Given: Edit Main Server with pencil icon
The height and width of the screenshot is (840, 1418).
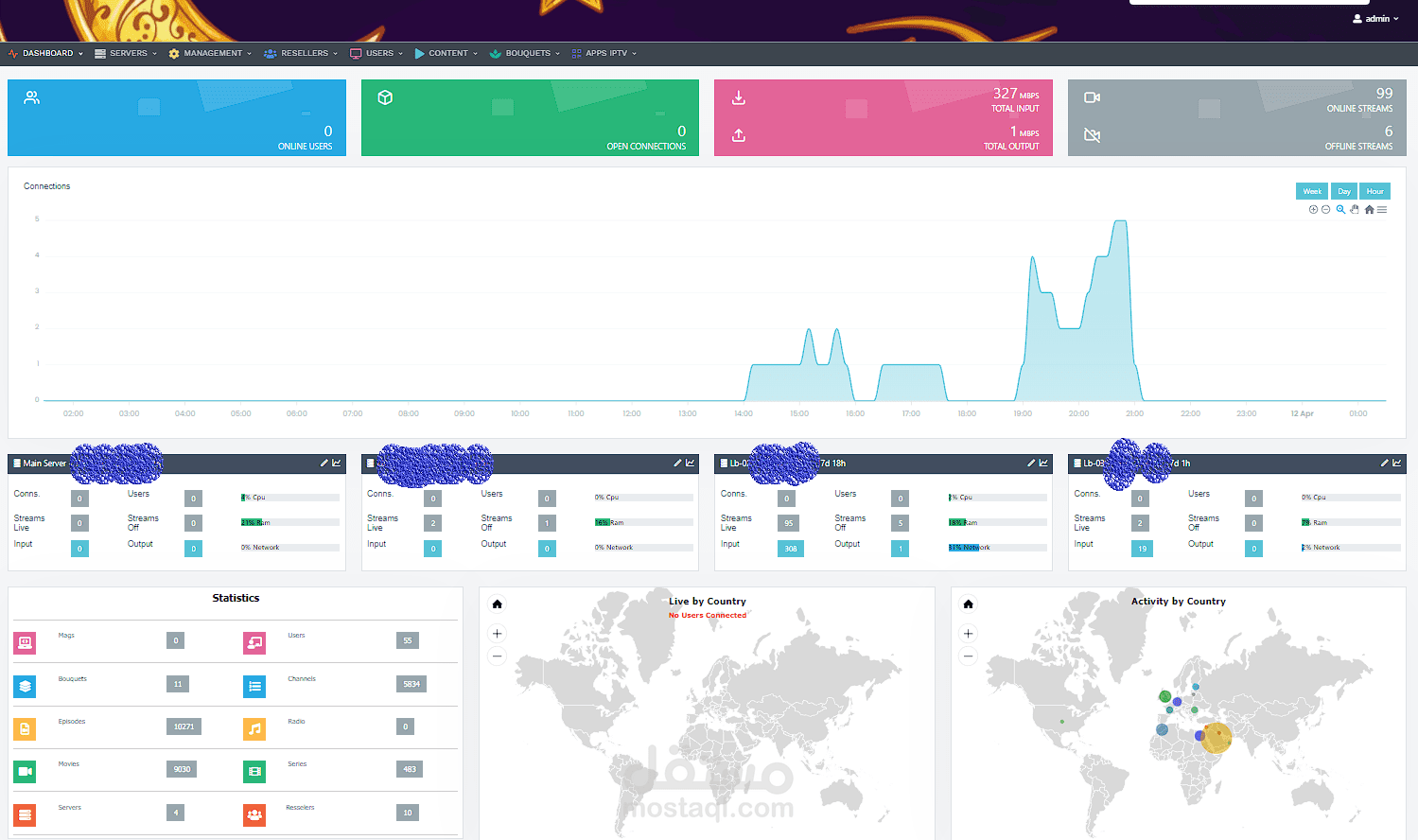Looking at the screenshot, I should [x=324, y=464].
